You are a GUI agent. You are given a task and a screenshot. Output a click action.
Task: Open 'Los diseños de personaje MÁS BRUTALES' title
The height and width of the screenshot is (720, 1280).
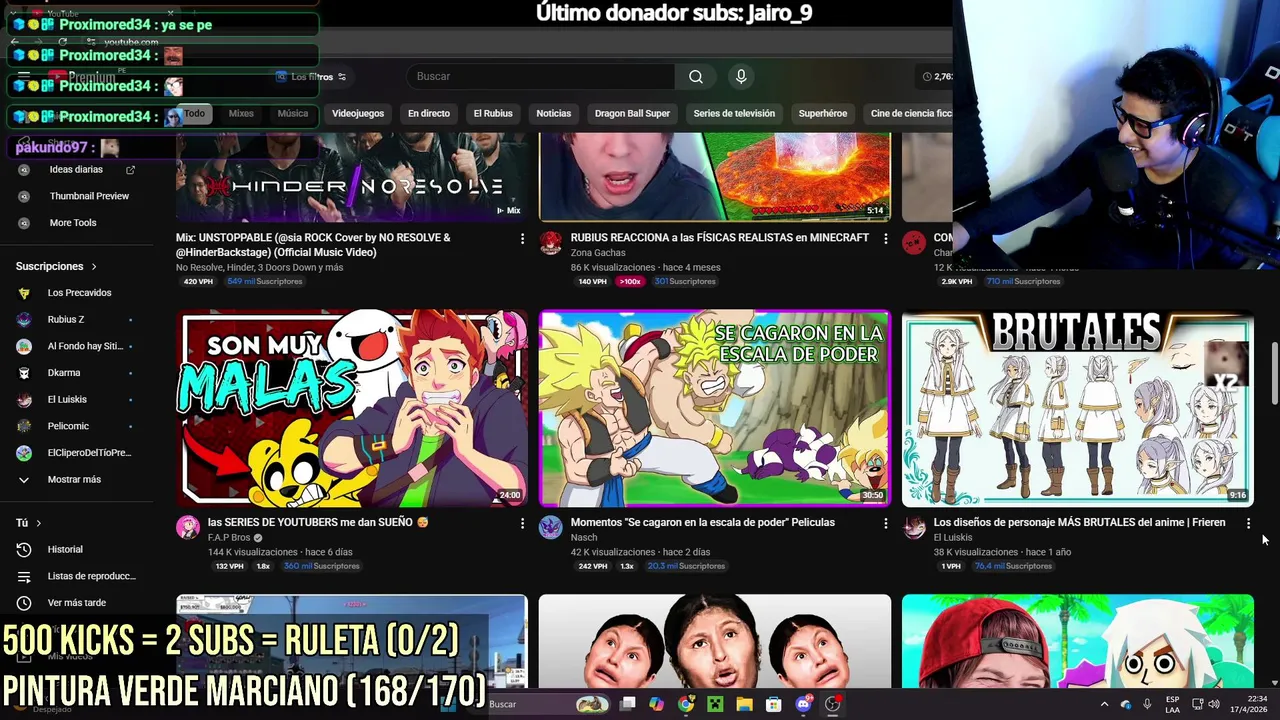(1079, 522)
